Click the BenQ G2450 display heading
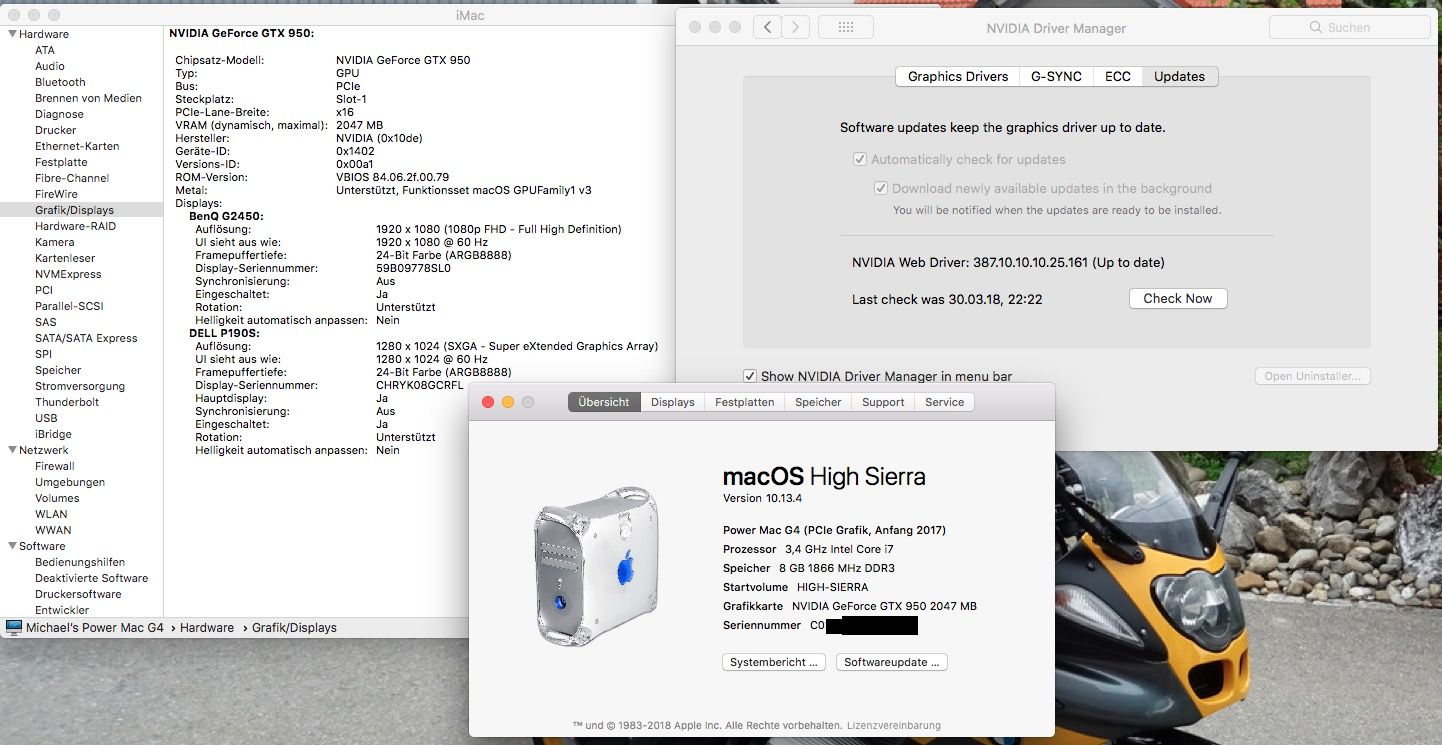 pyautogui.click(x=226, y=216)
